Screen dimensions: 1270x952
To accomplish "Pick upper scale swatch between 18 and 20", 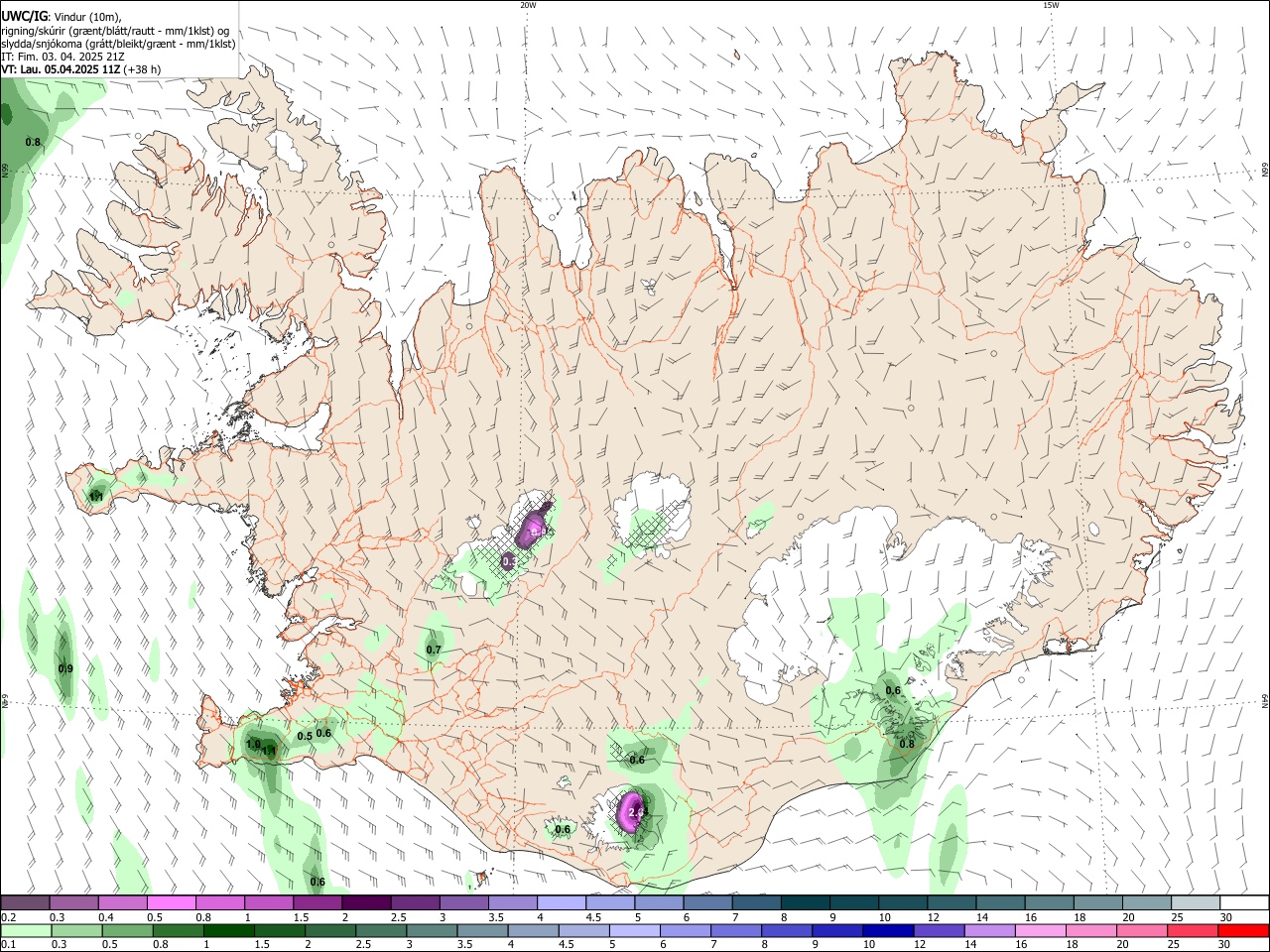I will pyautogui.click(x=1098, y=902).
